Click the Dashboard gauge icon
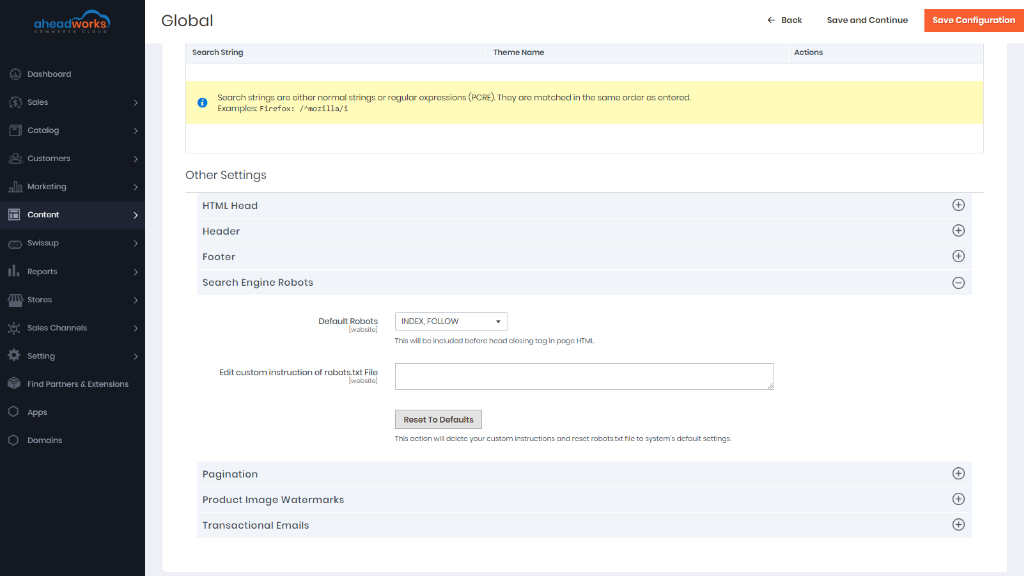Image resolution: width=1024 pixels, height=576 pixels. [15, 74]
